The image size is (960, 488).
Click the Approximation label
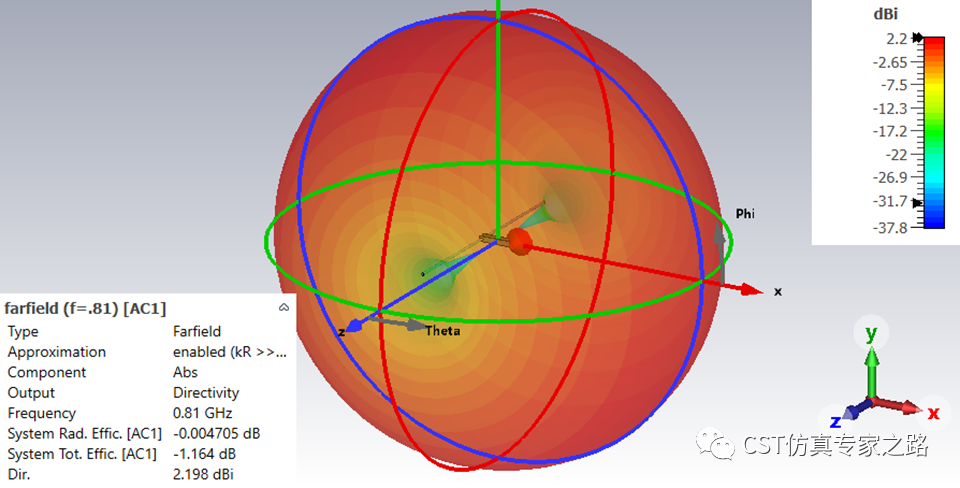pyautogui.click(x=56, y=352)
